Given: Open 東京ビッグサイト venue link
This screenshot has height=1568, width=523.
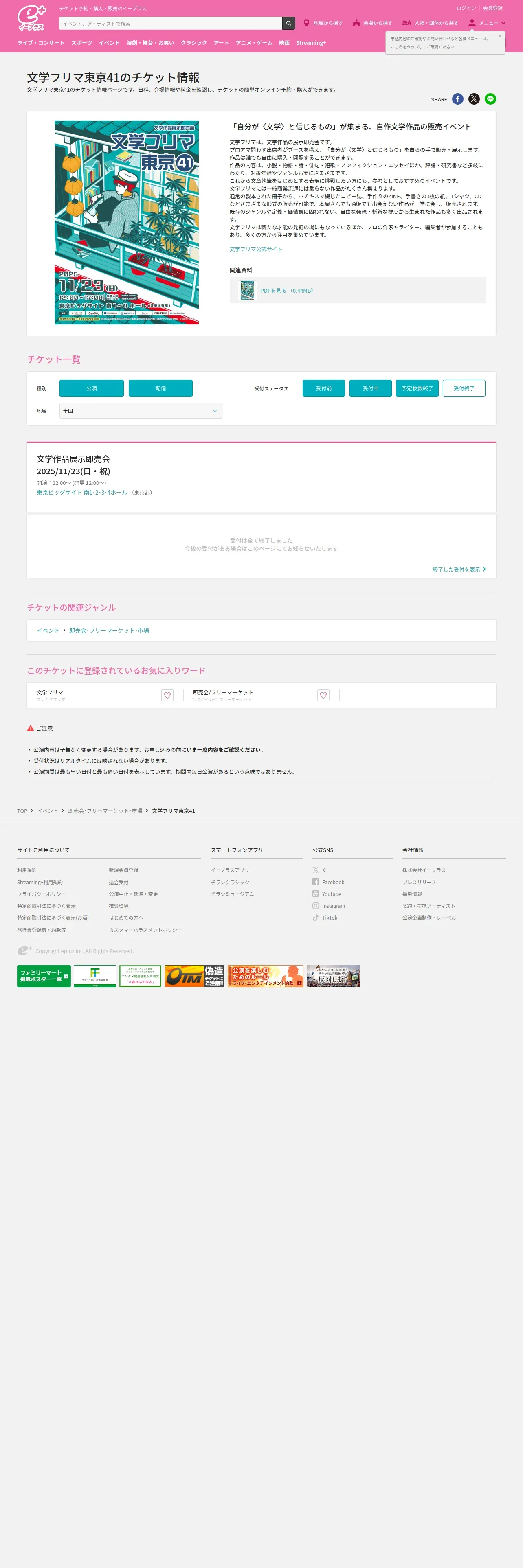Looking at the screenshot, I should point(82,493).
